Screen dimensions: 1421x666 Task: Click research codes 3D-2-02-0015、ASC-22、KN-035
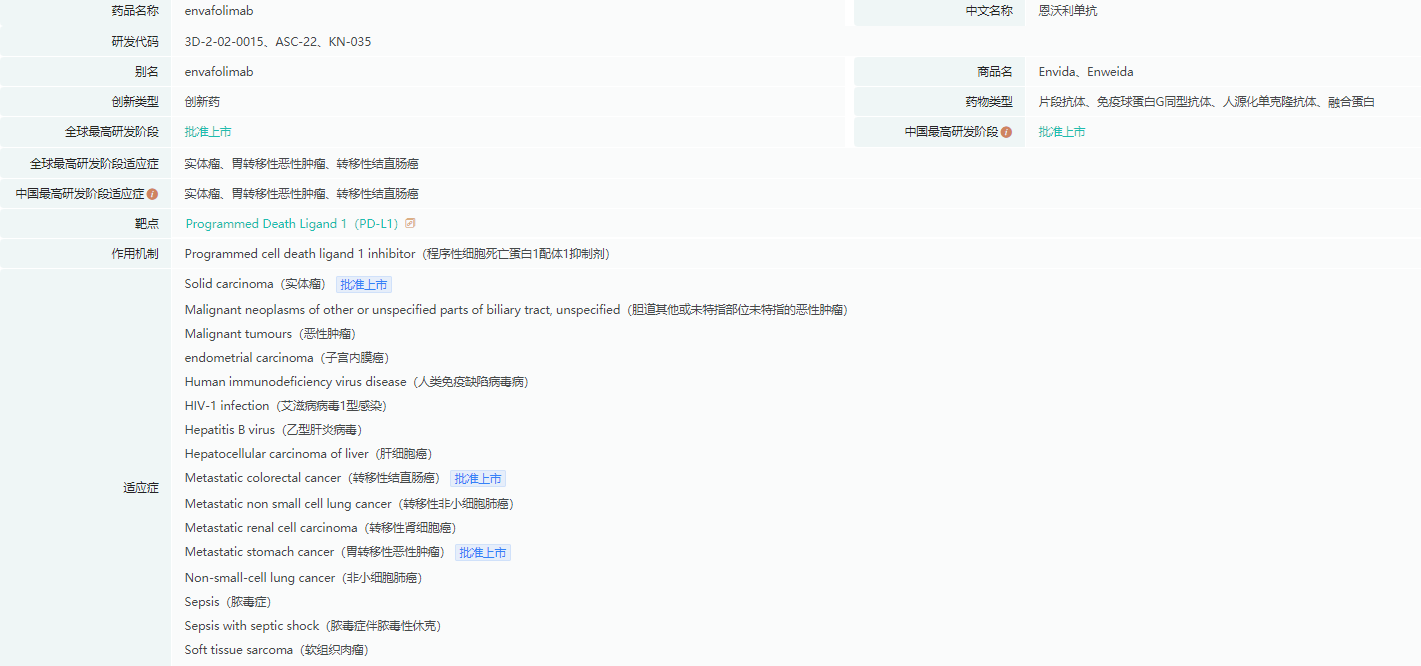click(x=278, y=42)
